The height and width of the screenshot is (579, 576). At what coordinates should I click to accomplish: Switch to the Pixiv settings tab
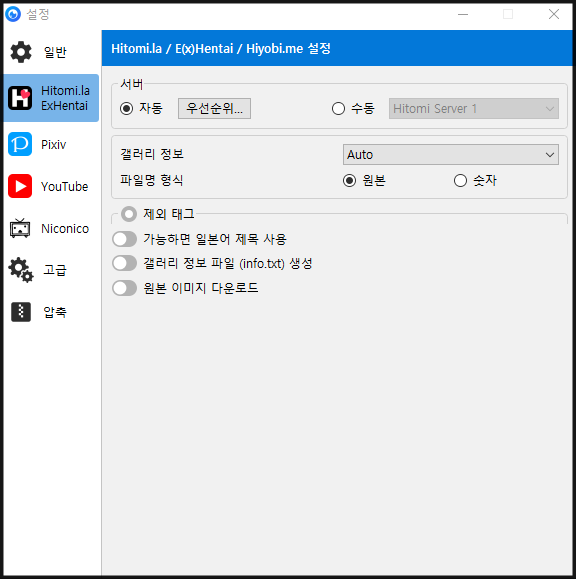[x=51, y=144]
